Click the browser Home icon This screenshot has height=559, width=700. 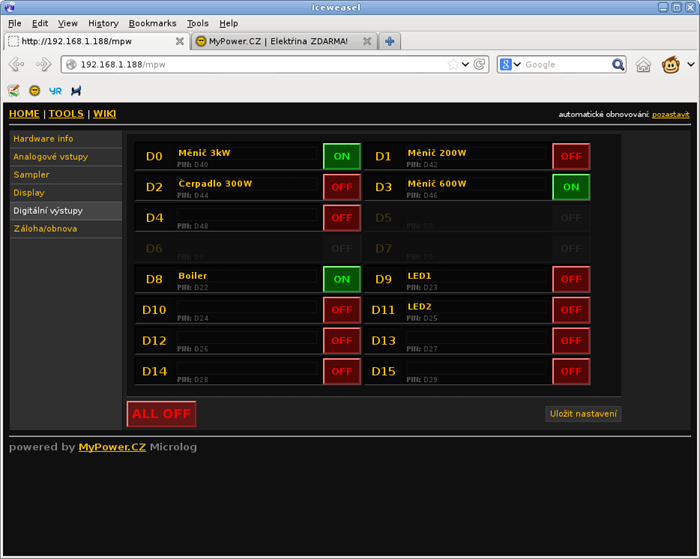(643, 65)
